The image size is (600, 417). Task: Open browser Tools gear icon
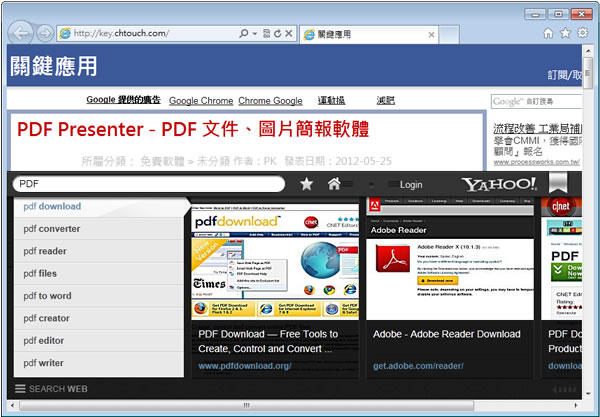point(582,33)
